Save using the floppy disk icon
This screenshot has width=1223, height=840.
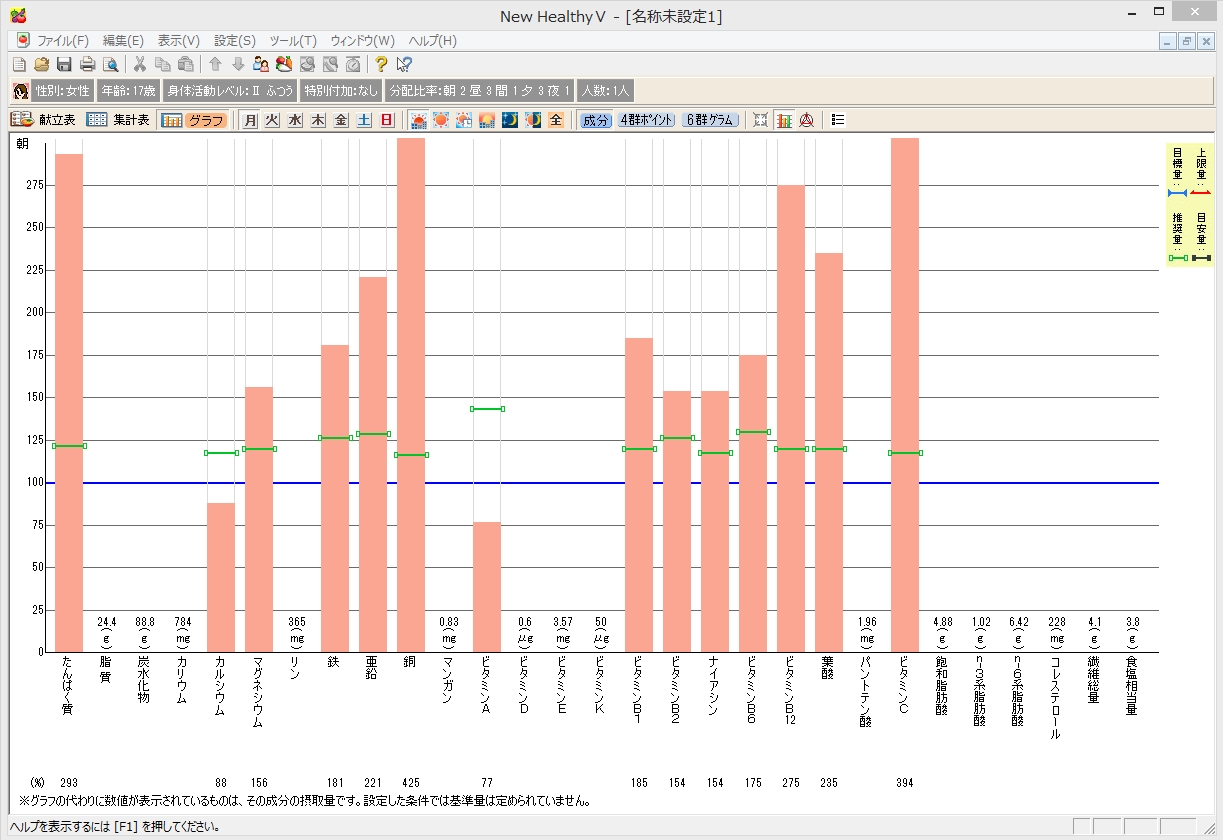[x=64, y=65]
